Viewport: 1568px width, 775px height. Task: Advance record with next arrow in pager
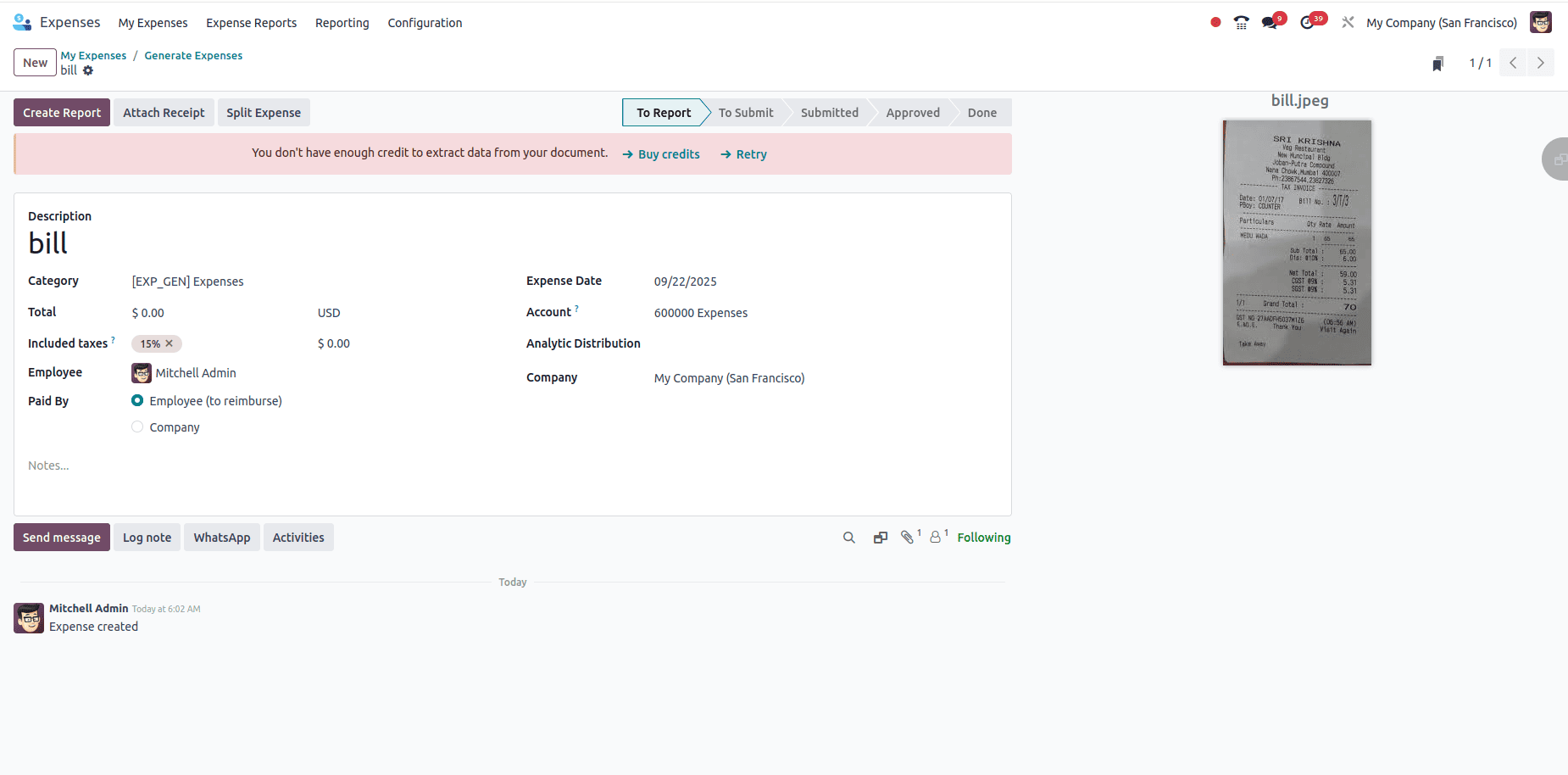1539,62
